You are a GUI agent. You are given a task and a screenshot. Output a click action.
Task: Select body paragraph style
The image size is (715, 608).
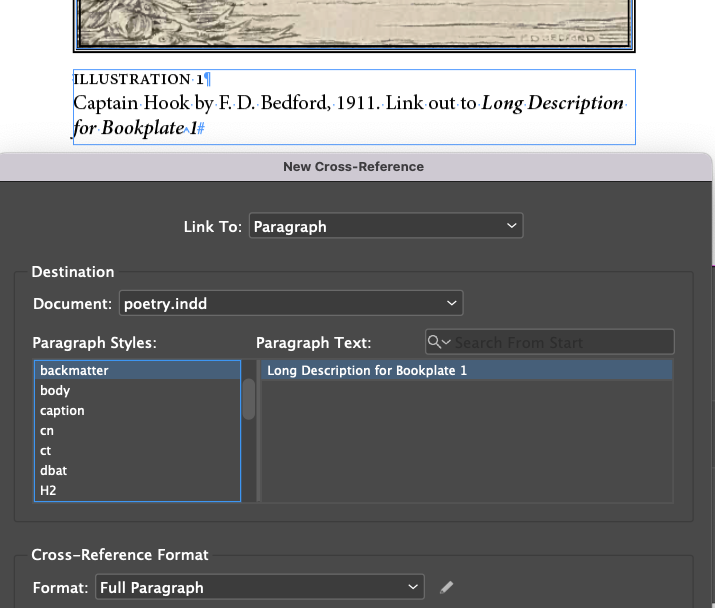click(137, 390)
